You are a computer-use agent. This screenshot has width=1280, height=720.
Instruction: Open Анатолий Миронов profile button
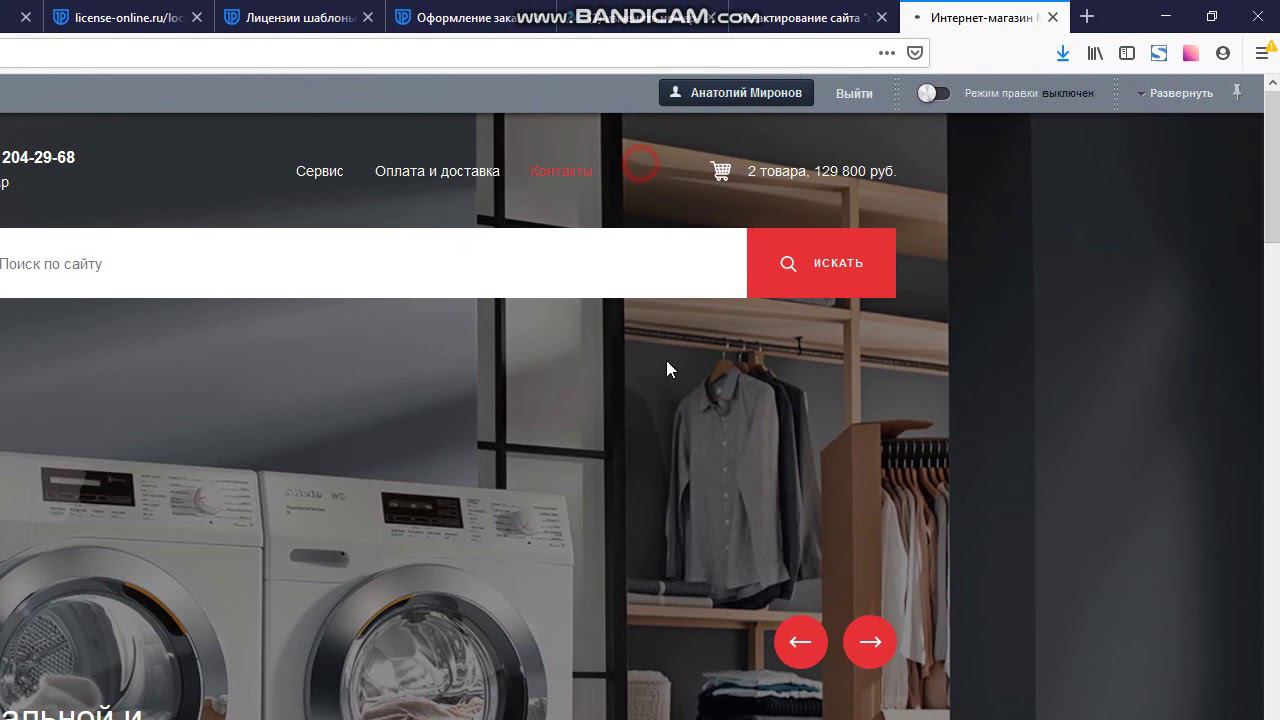click(x=736, y=92)
